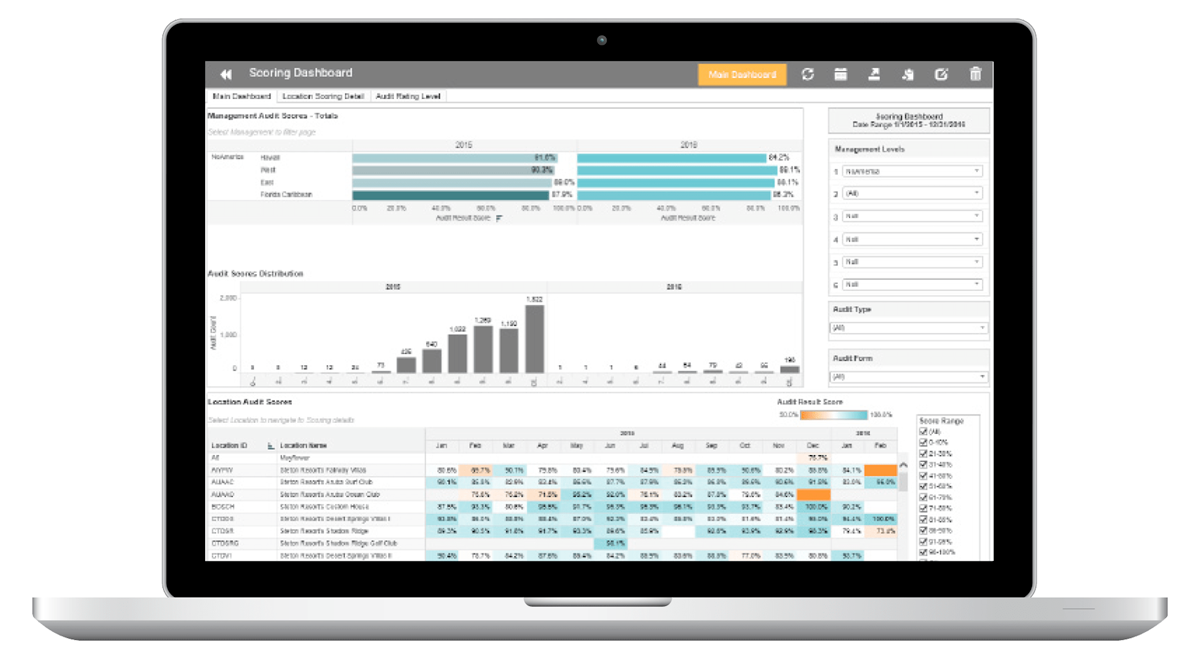Click the trash delete icon
This screenshot has width=1200, height=658.
(x=975, y=74)
